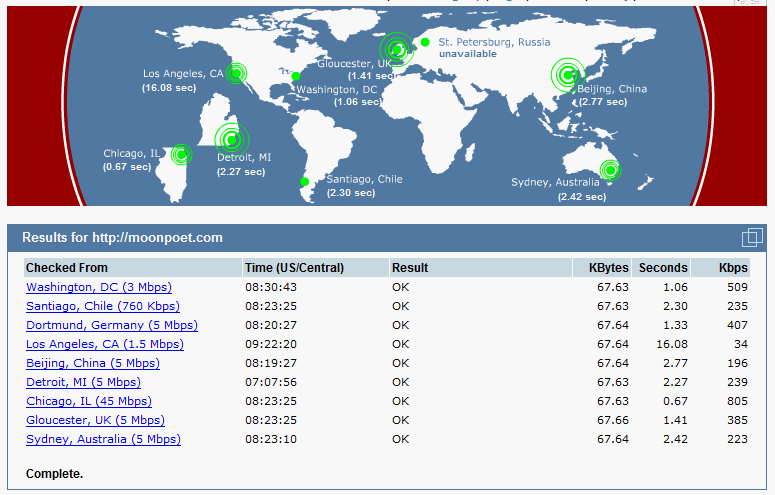Click the Santiago, Chile map dot

(x=305, y=181)
